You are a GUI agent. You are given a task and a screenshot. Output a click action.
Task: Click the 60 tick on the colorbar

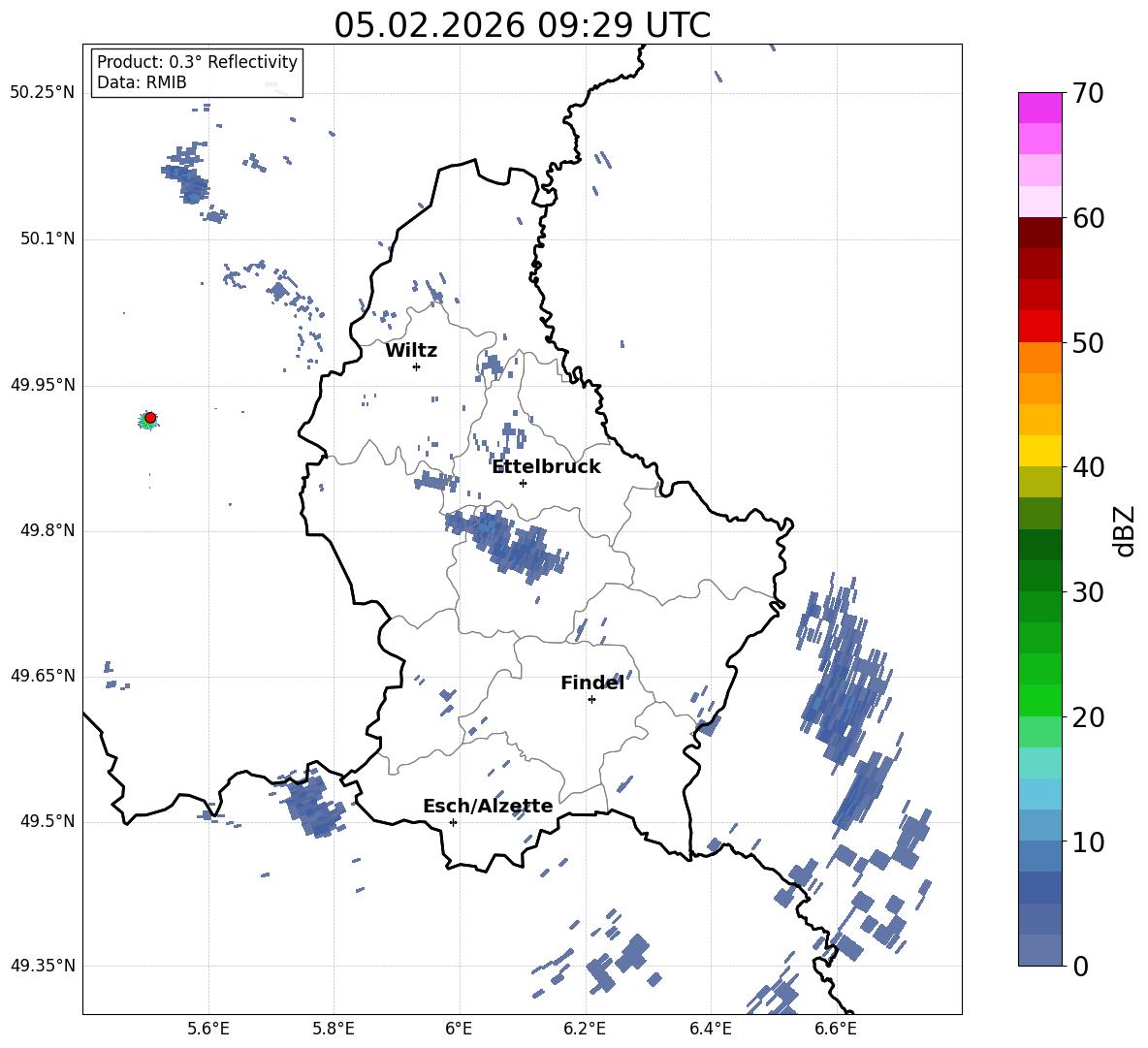(x=1087, y=218)
